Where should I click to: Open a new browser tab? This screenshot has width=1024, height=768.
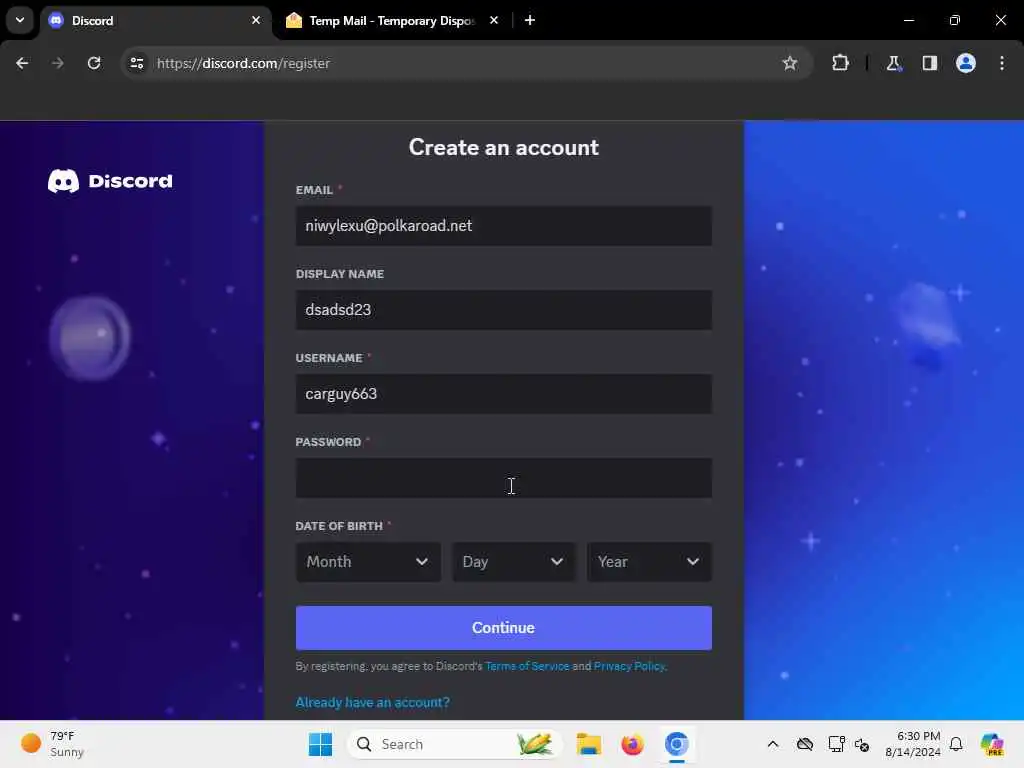pos(530,20)
